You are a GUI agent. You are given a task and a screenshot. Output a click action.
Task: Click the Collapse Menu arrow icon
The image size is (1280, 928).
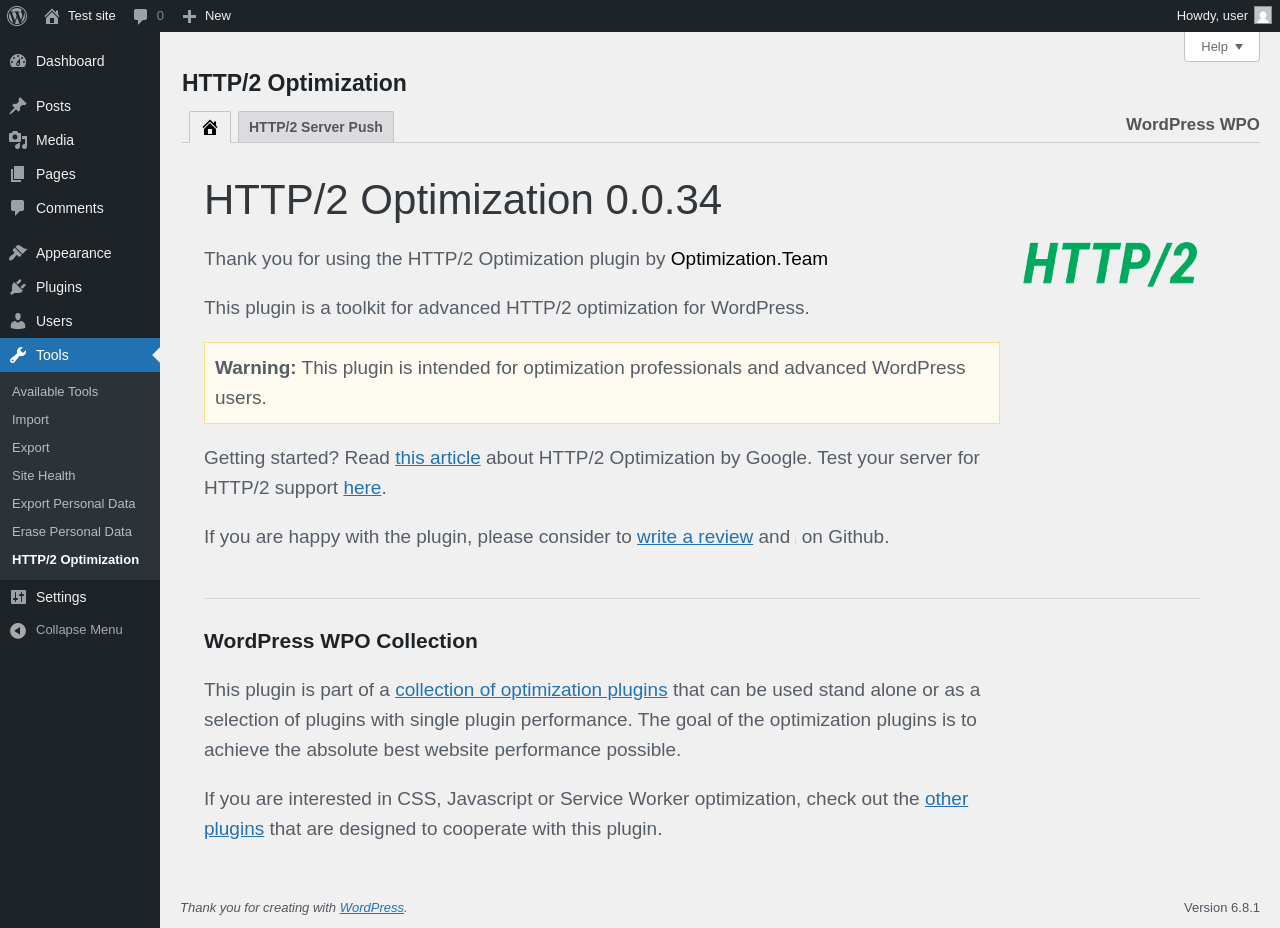pyautogui.click(x=18, y=630)
